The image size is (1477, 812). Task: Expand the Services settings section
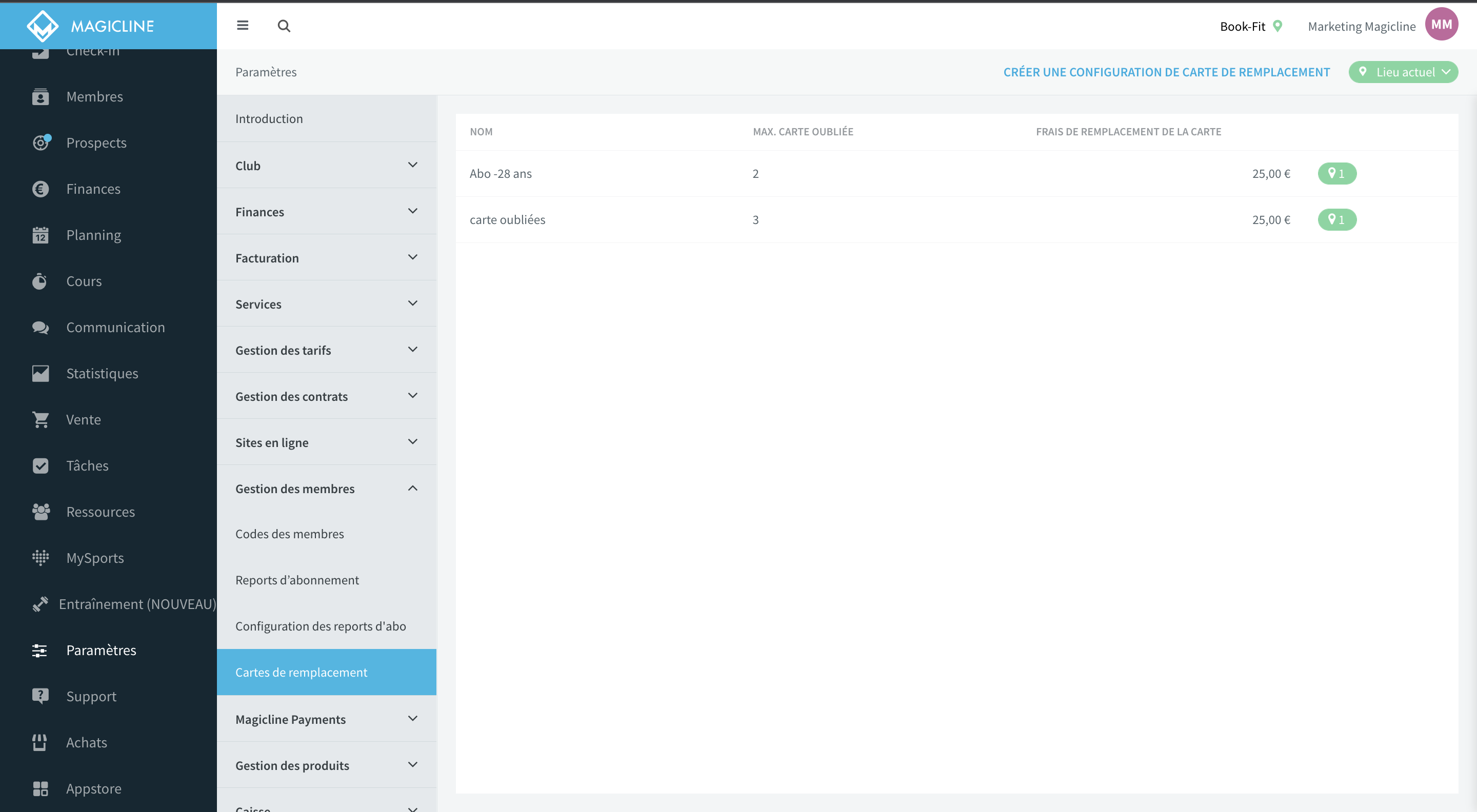point(326,303)
